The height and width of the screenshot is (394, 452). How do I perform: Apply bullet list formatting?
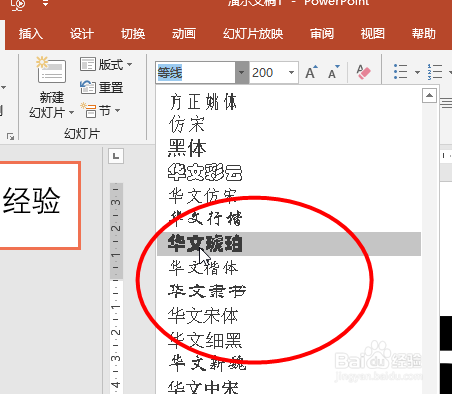click(401, 72)
